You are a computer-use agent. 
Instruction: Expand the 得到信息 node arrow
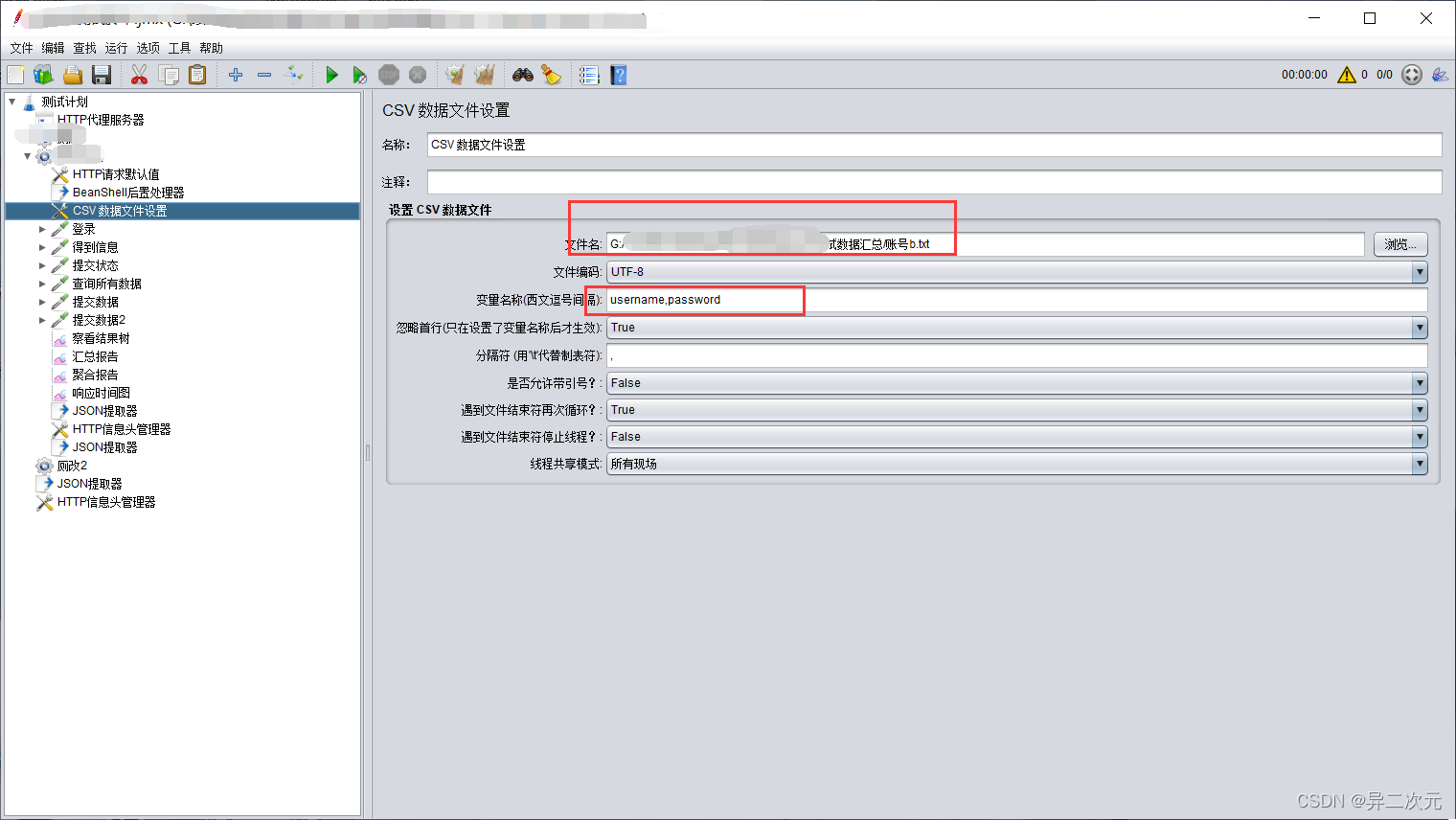point(42,248)
